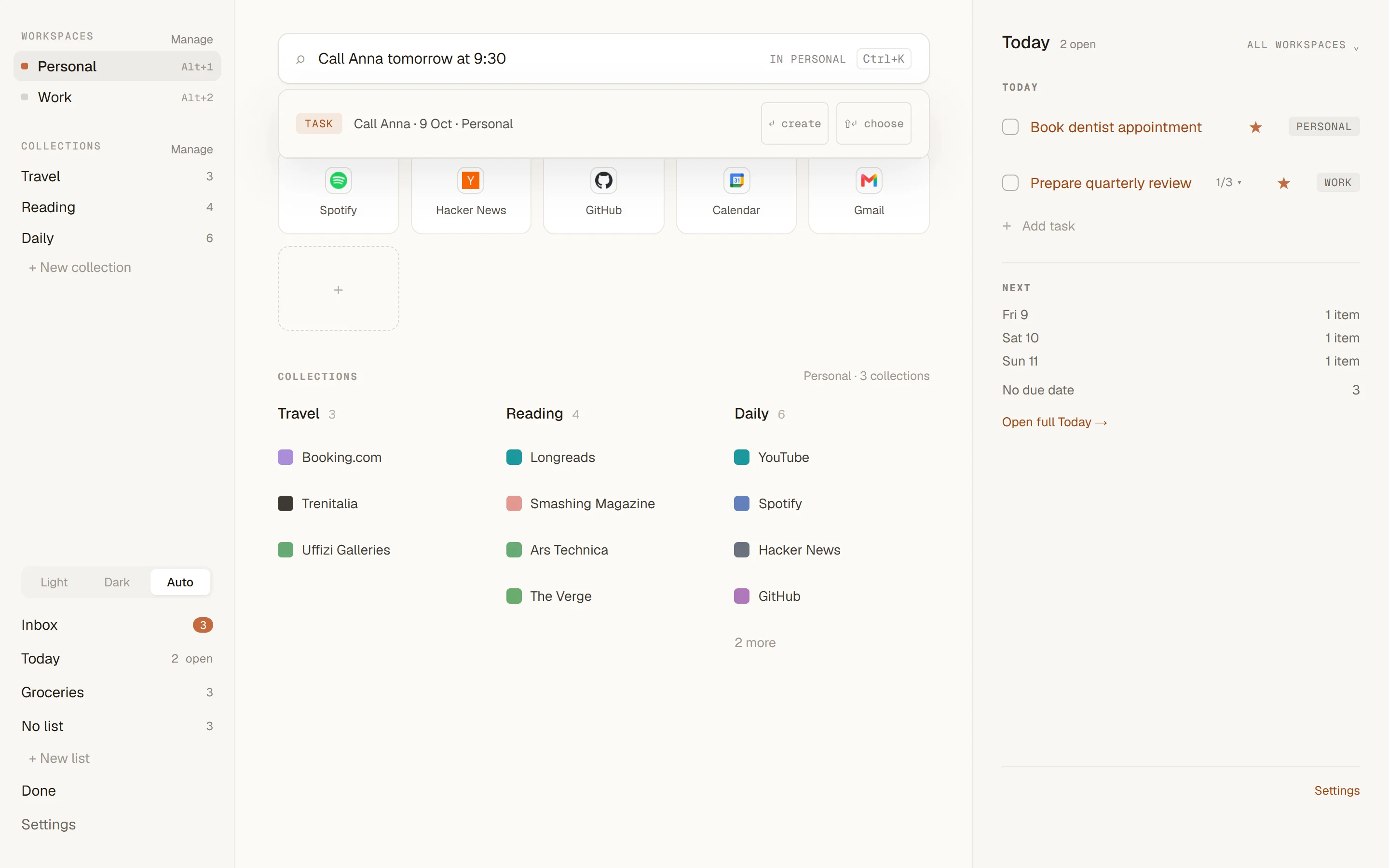This screenshot has width=1389, height=868.
Task: Open Trenitalia bookmark
Action: tap(329, 503)
